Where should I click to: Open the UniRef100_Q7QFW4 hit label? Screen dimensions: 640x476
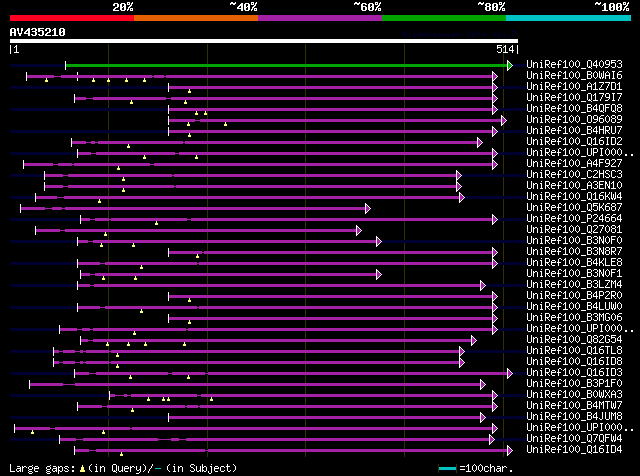click(574, 438)
